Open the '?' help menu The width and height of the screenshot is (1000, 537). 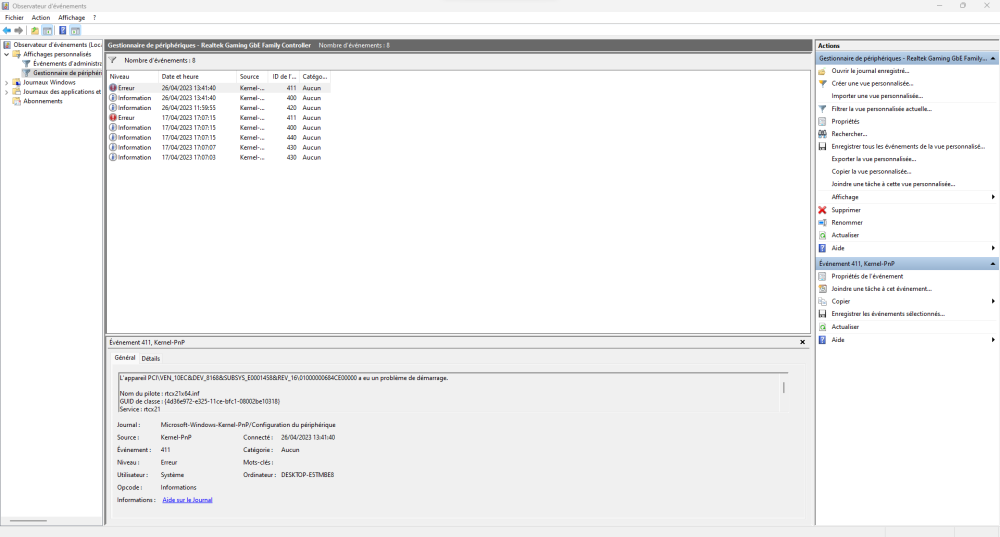point(94,18)
